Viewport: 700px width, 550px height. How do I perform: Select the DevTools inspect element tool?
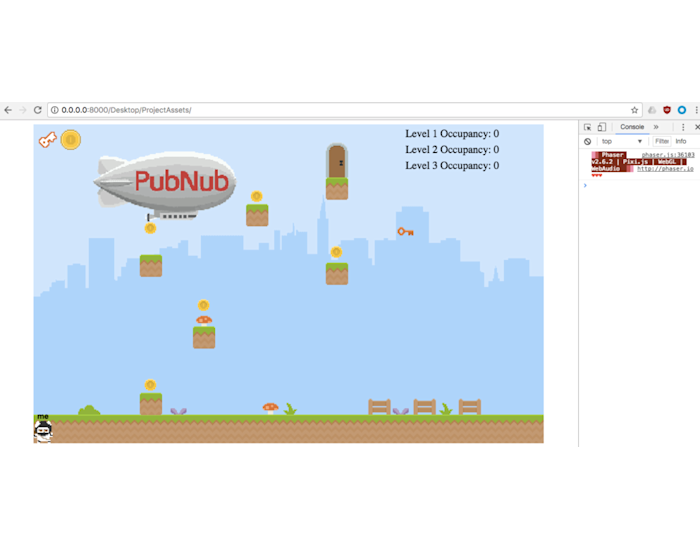click(x=588, y=127)
